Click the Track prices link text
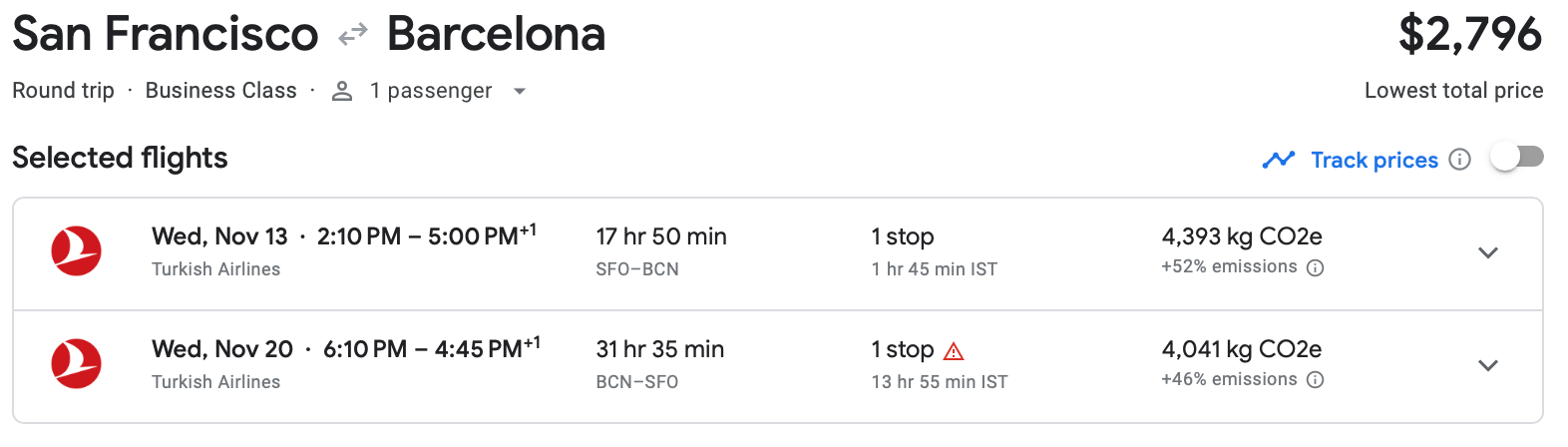This screenshot has height=447, width=1568. coord(1373,161)
